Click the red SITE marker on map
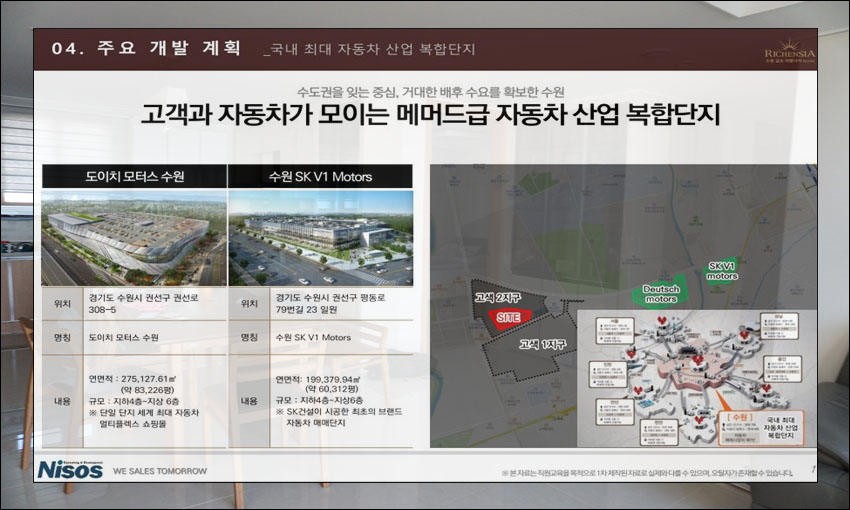This screenshot has width=850, height=510. (x=508, y=318)
